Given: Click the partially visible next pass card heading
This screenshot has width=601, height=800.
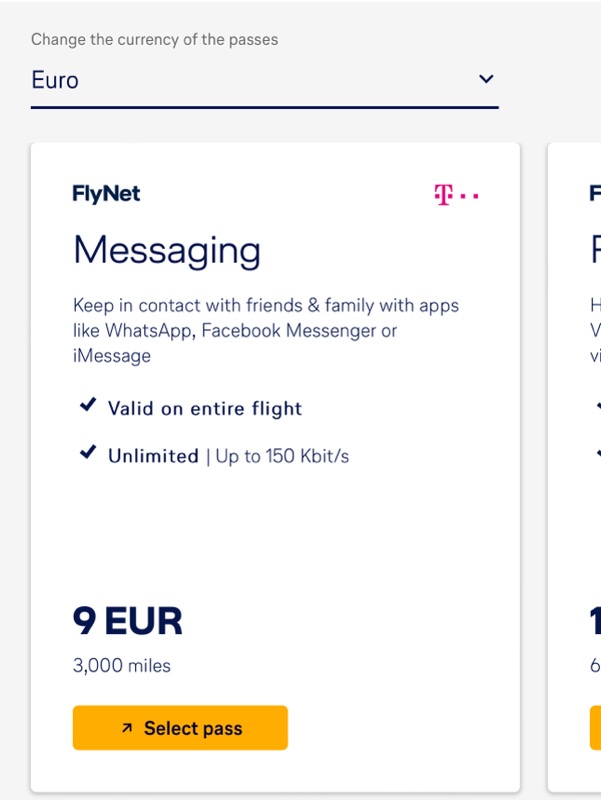Looking at the screenshot, I should [595, 250].
